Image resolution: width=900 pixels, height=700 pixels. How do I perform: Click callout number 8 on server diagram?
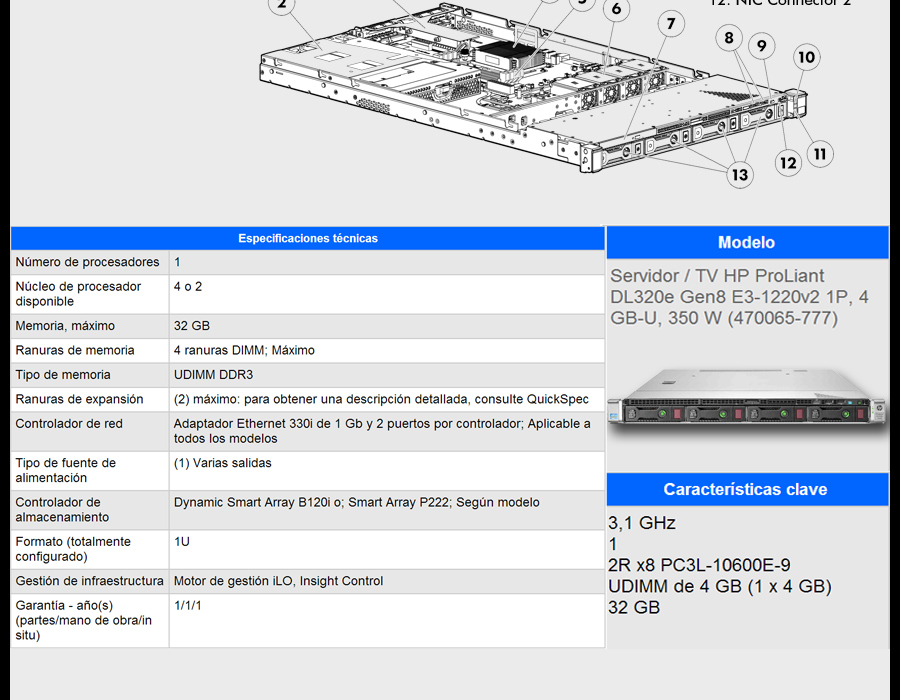(729, 38)
